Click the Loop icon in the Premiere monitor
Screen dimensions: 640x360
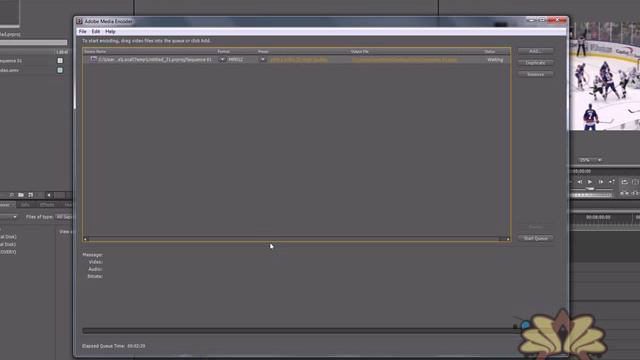pyautogui.click(x=624, y=182)
